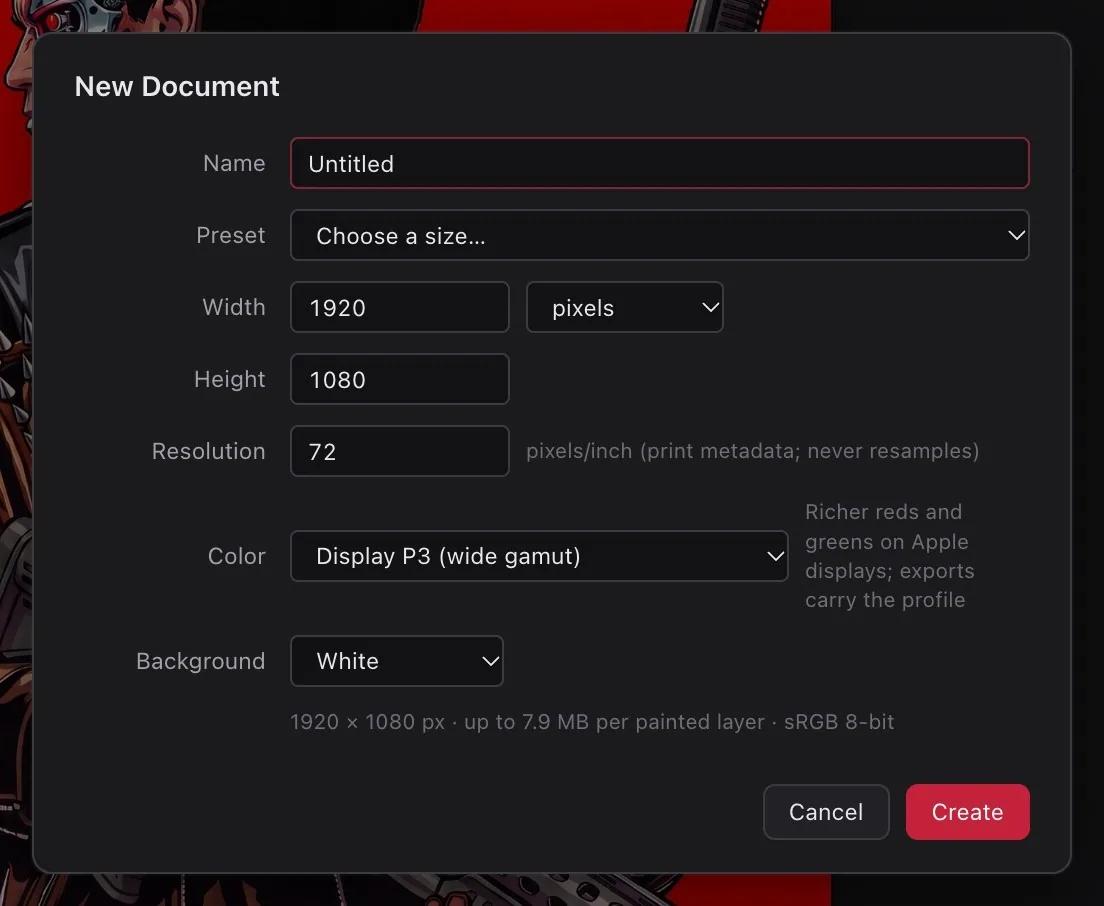Image resolution: width=1104 pixels, height=906 pixels.
Task: Click the Resolution field showing 72
Action: coord(399,451)
